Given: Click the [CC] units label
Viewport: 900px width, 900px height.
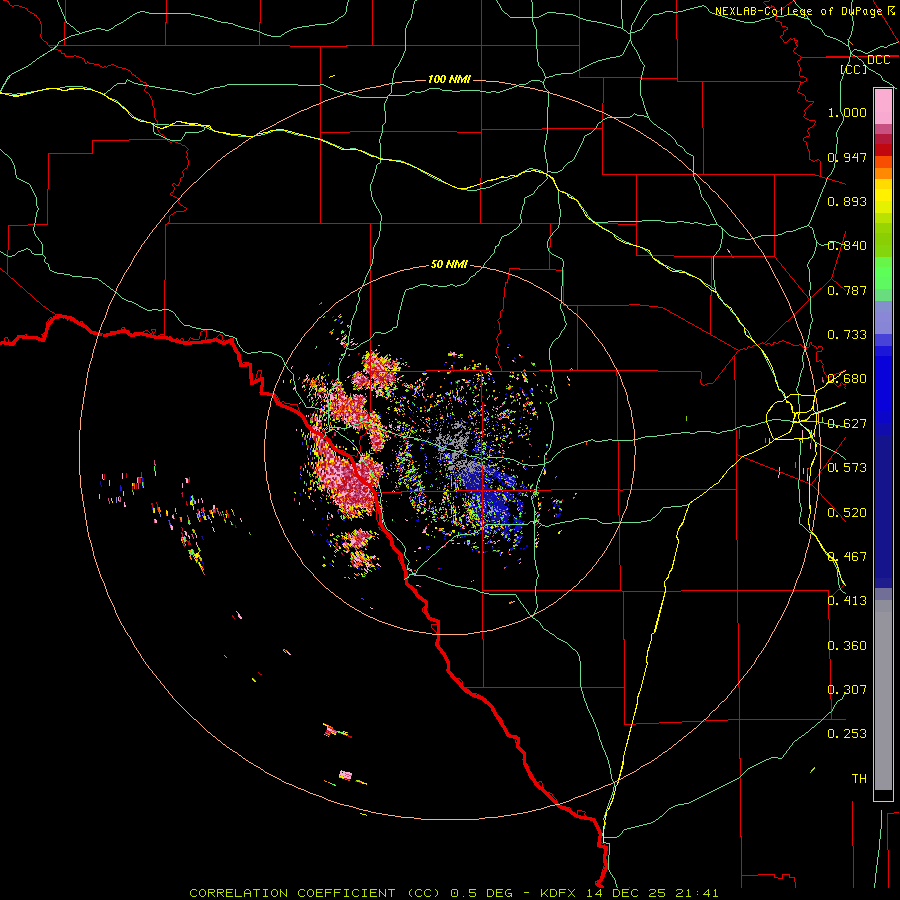Looking at the screenshot, I should [x=854, y=69].
